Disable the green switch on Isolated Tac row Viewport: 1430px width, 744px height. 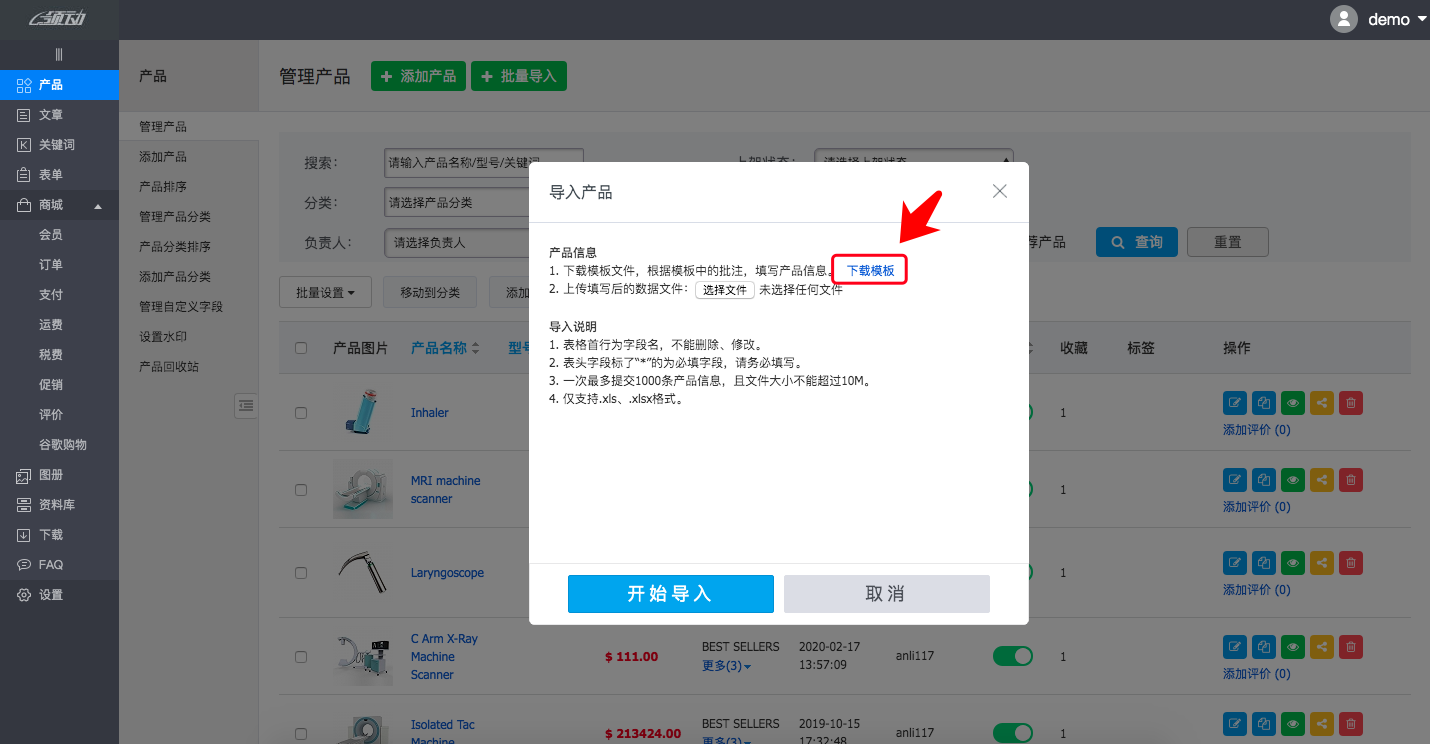(x=1013, y=733)
